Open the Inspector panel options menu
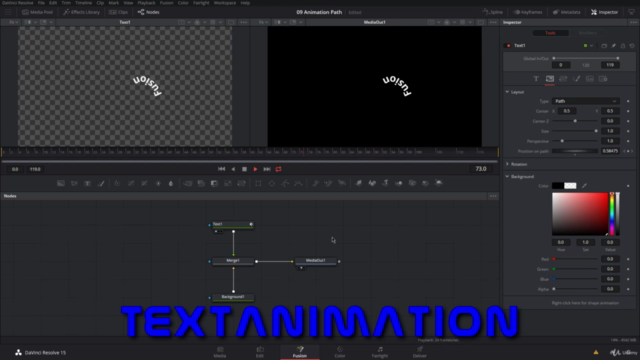640x360 pixels. (x=633, y=22)
